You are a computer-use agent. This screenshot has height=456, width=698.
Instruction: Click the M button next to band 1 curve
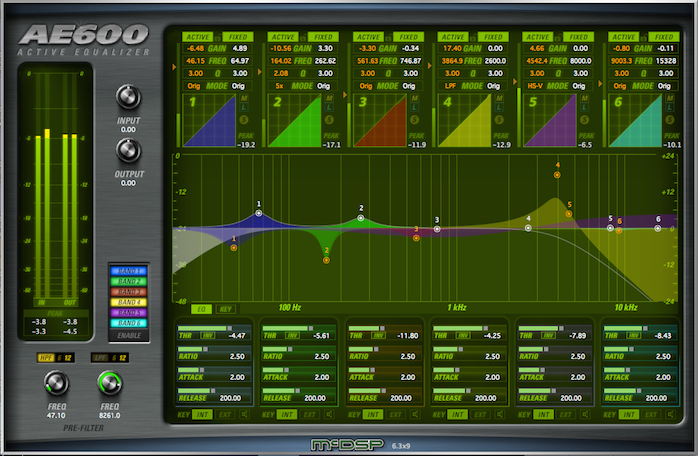tap(244, 98)
